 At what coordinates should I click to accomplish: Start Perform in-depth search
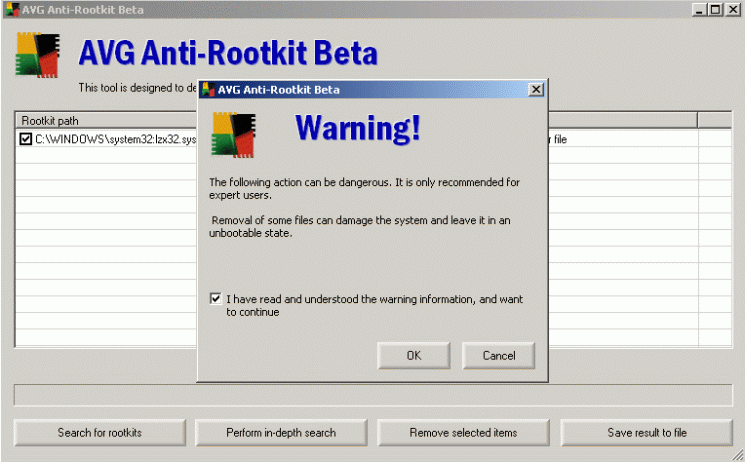pos(281,433)
